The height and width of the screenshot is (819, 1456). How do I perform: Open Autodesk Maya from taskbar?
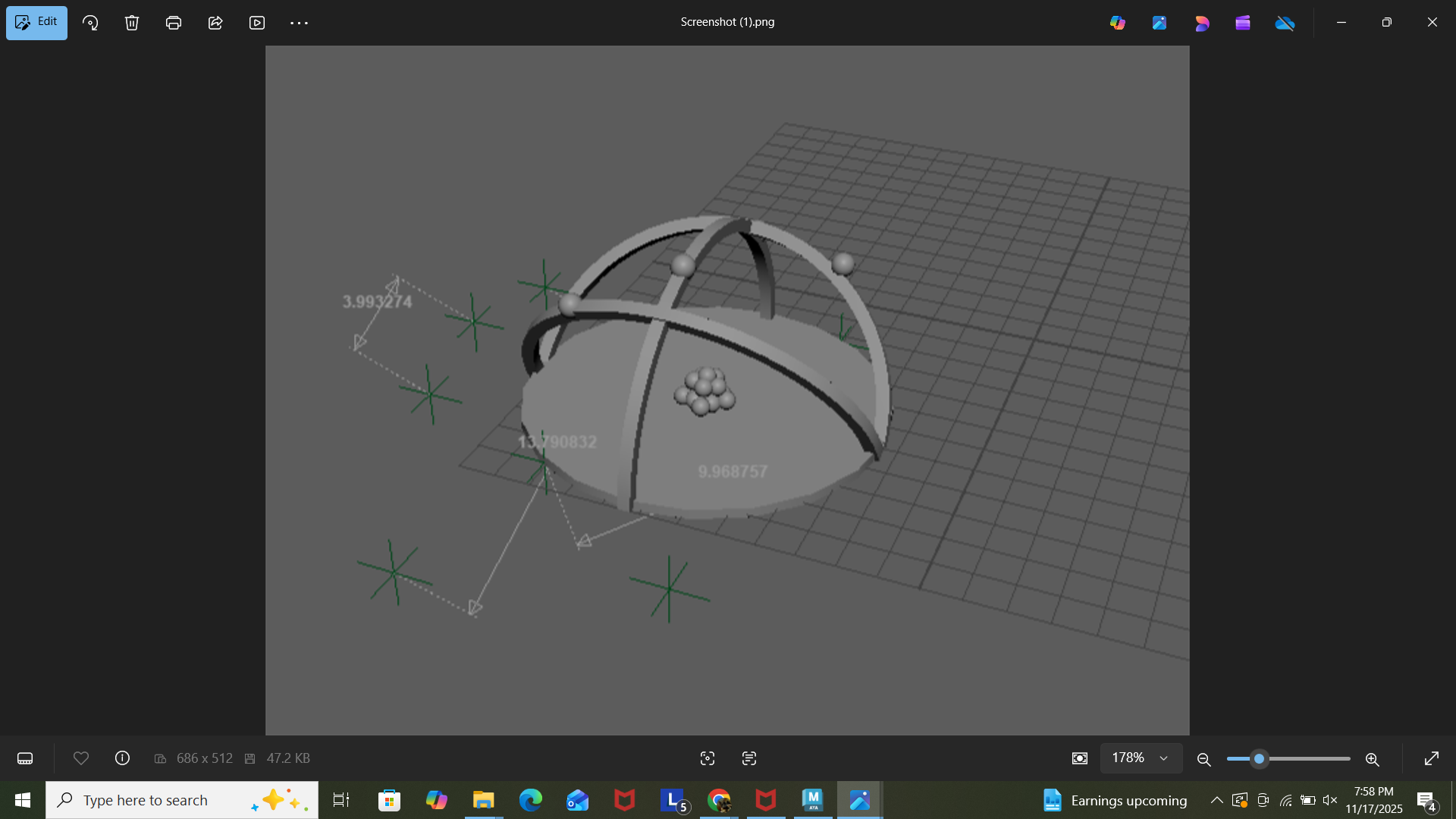[x=813, y=800]
